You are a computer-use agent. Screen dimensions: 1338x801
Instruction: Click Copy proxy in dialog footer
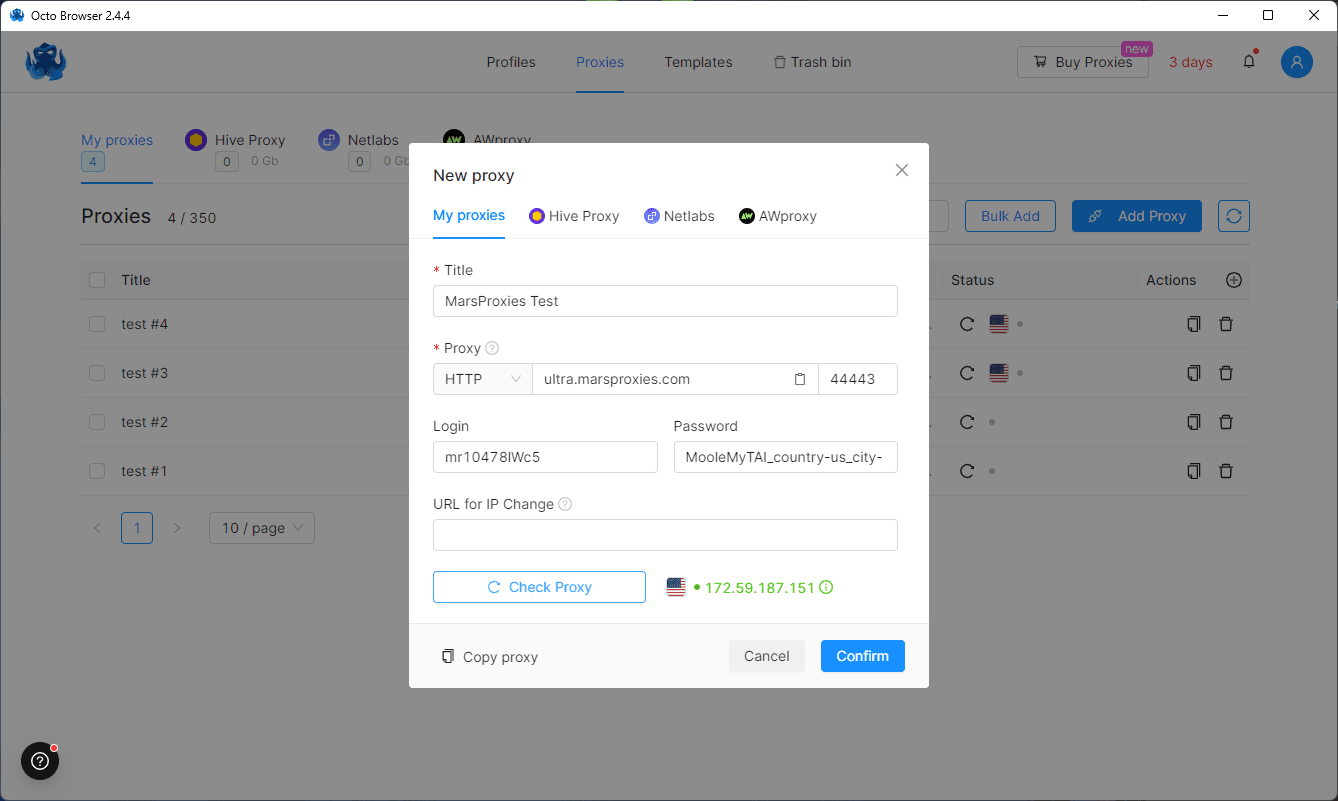490,657
